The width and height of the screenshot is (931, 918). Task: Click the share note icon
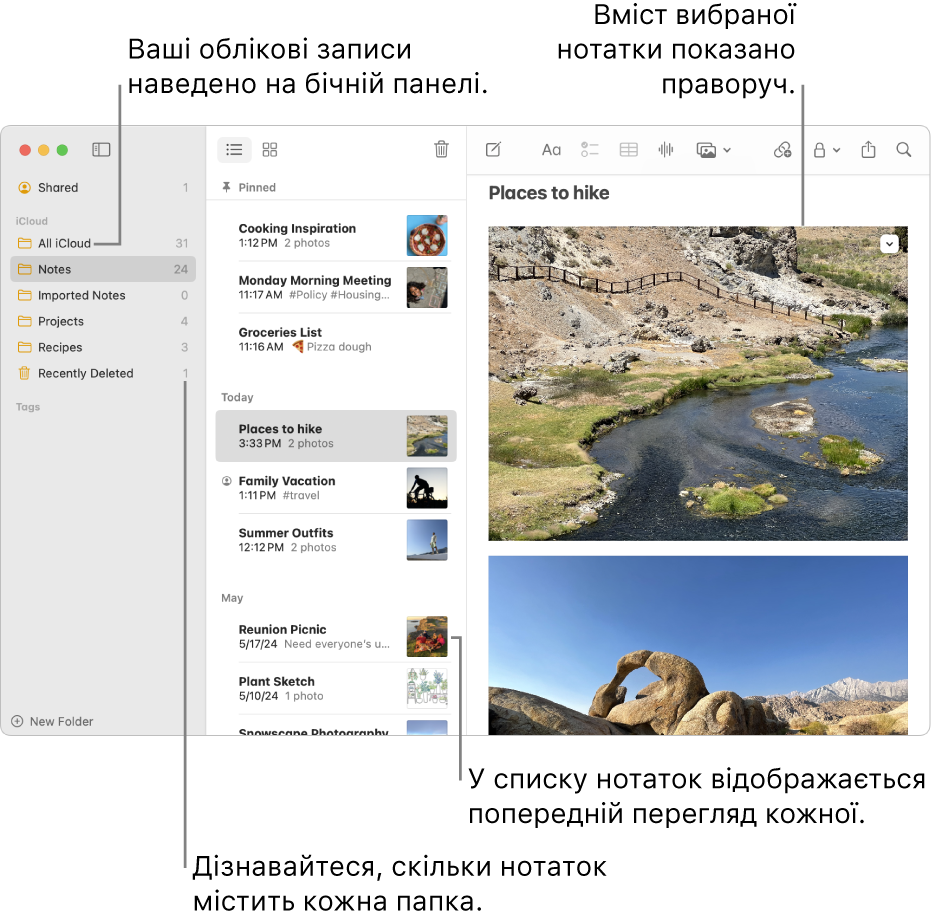(x=868, y=150)
